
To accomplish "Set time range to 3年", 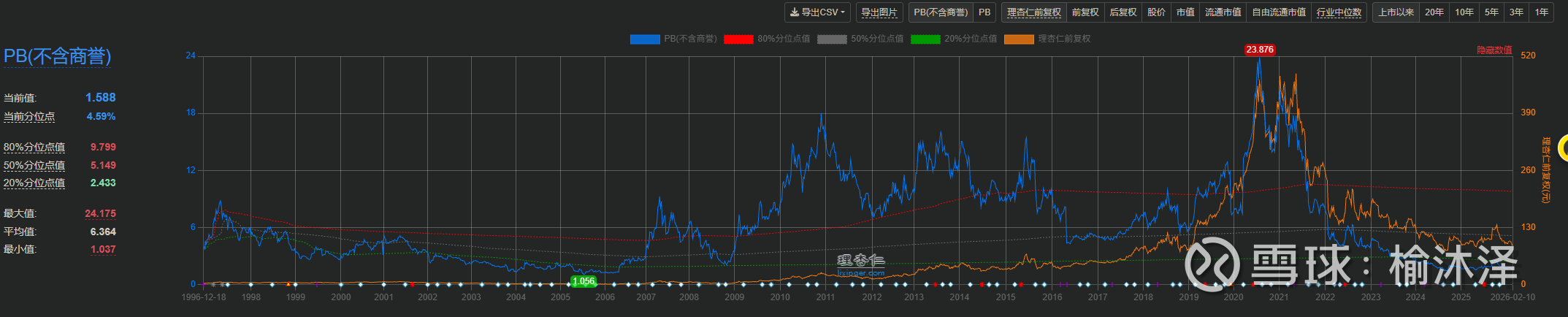I will [x=1517, y=12].
